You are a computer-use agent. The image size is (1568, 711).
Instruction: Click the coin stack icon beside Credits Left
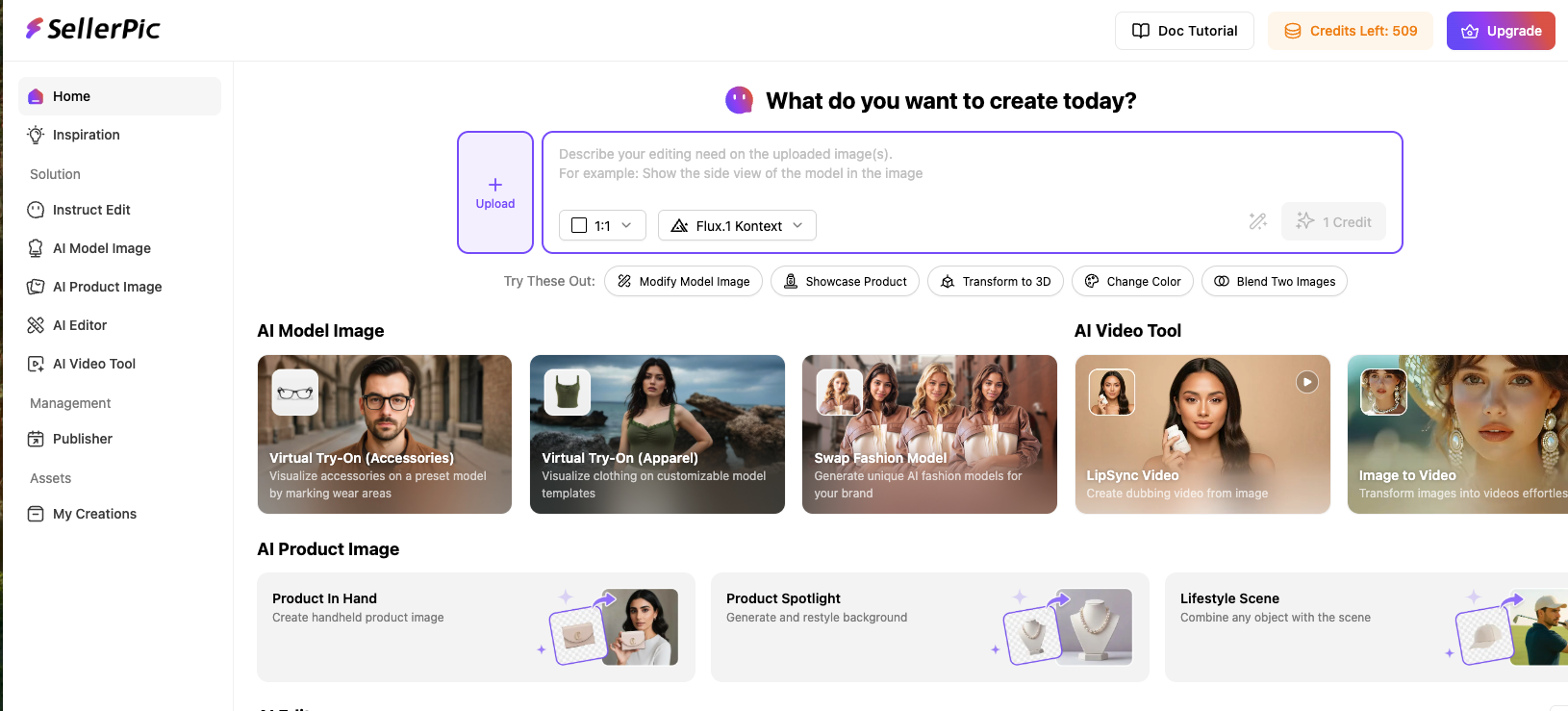(1293, 31)
